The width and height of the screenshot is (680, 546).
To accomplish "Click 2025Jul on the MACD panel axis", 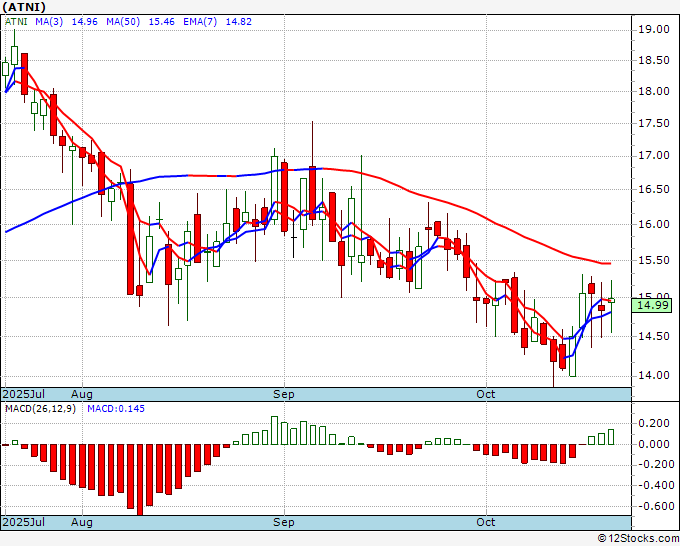I will tap(24, 522).
